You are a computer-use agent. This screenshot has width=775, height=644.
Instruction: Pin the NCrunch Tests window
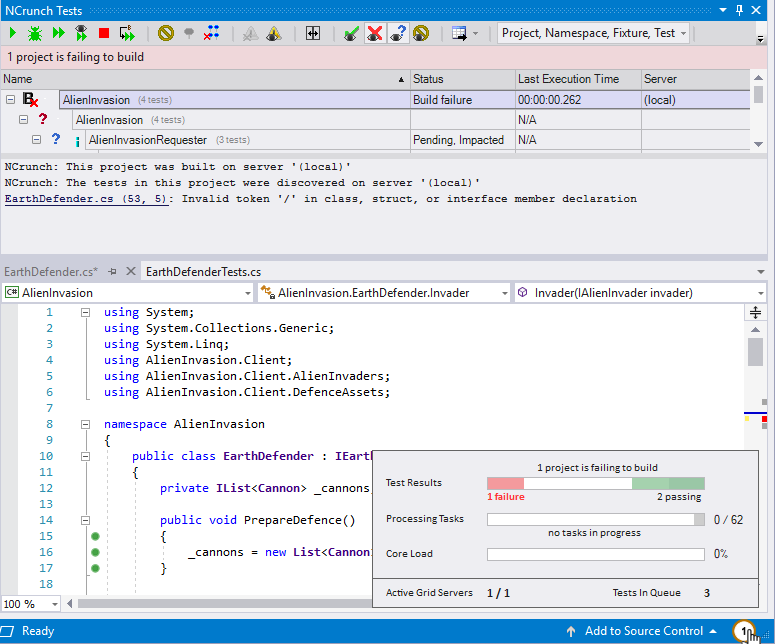(x=739, y=10)
